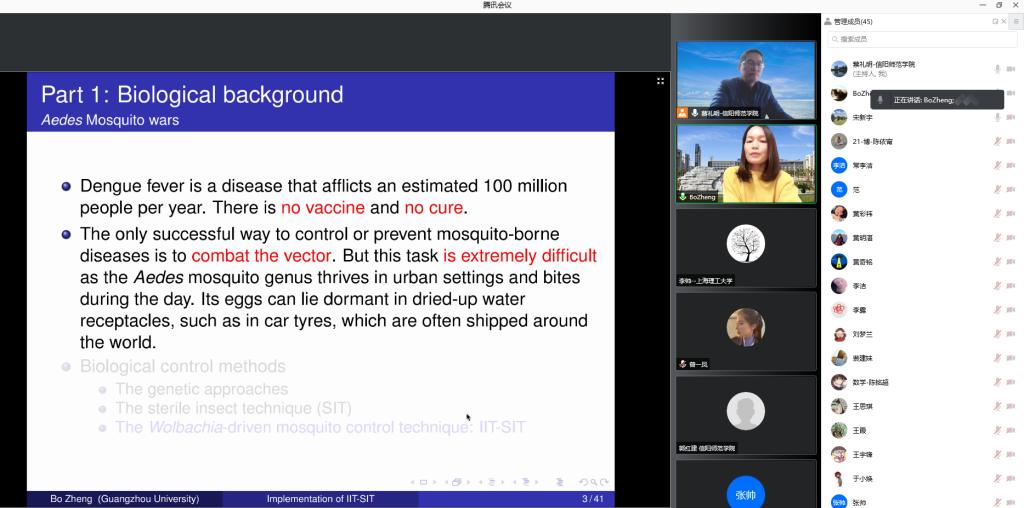Select the host 蔡礼明 video tile
Viewport: 1024px width, 508px height.
pyautogui.click(x=746, y=80)
